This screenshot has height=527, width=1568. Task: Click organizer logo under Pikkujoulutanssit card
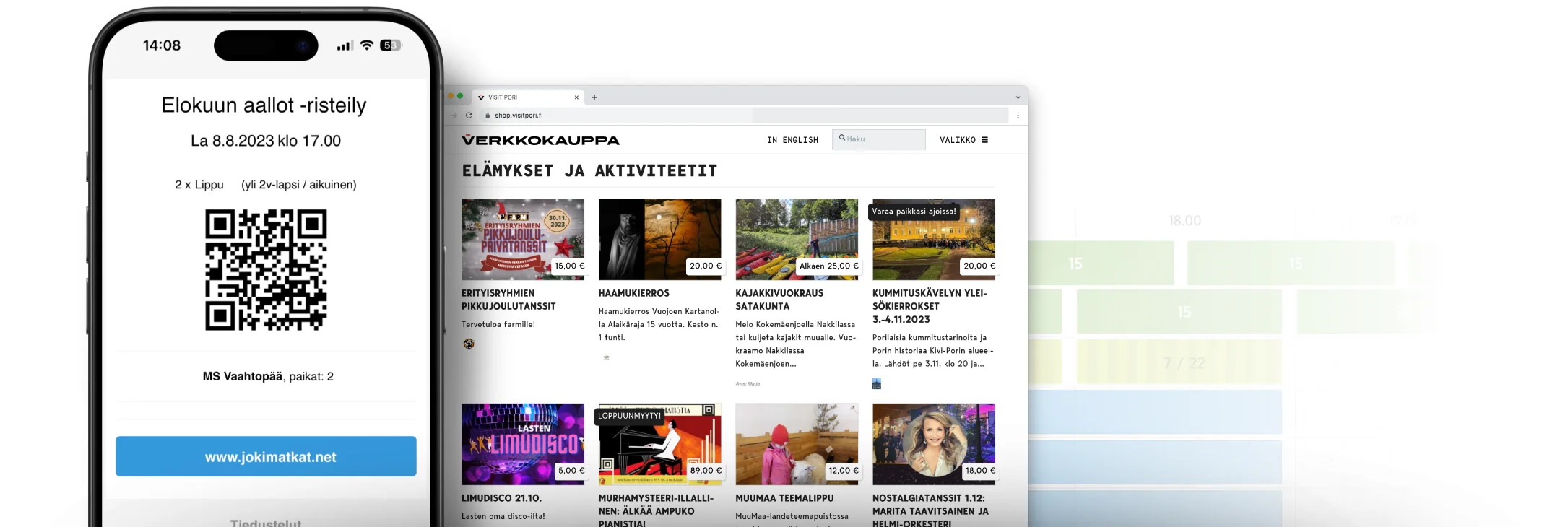pos(469,344)
